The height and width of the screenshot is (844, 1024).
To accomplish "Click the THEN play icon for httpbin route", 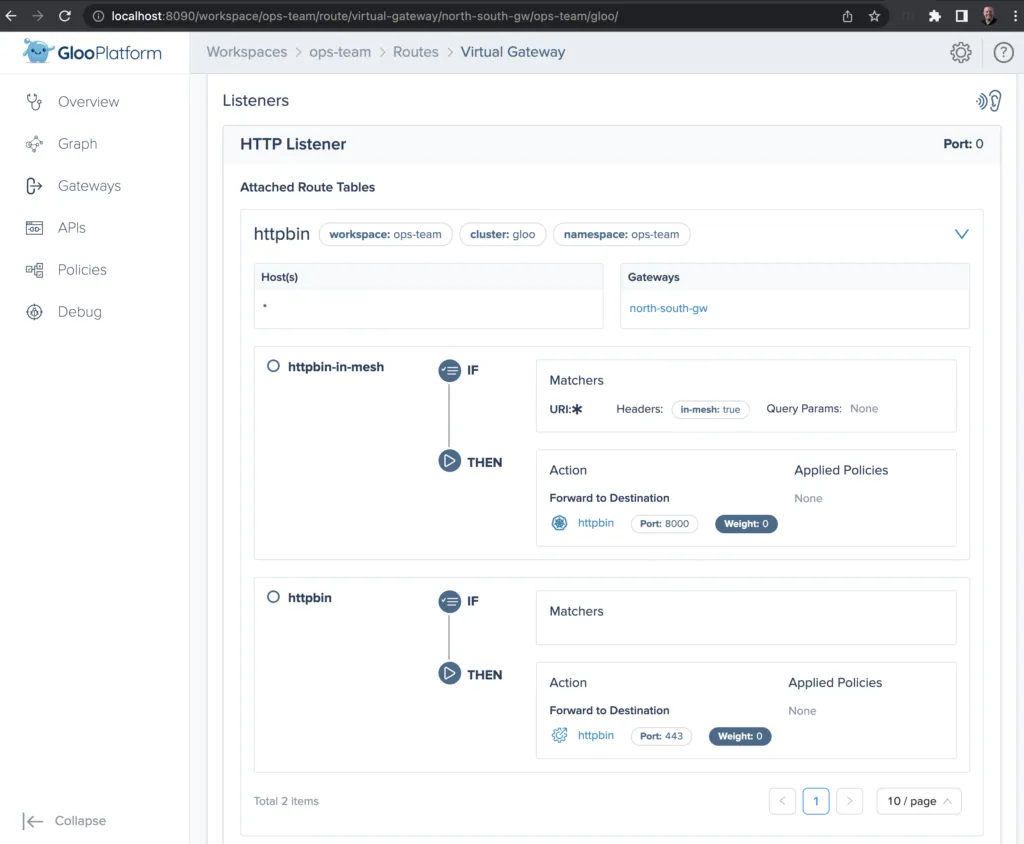I will tap(449, 674).
